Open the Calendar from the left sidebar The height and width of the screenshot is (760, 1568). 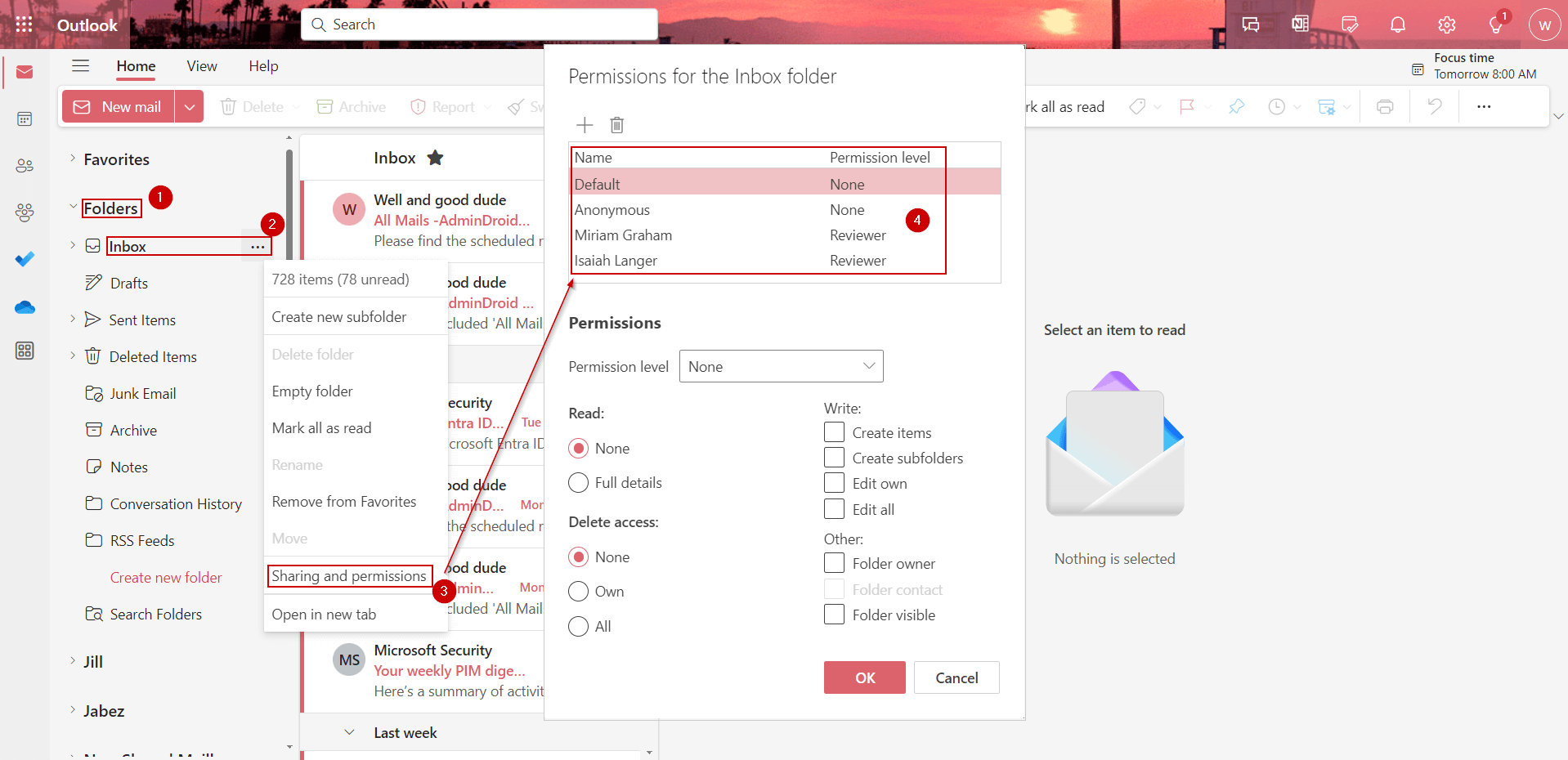(x=25, y=118)
